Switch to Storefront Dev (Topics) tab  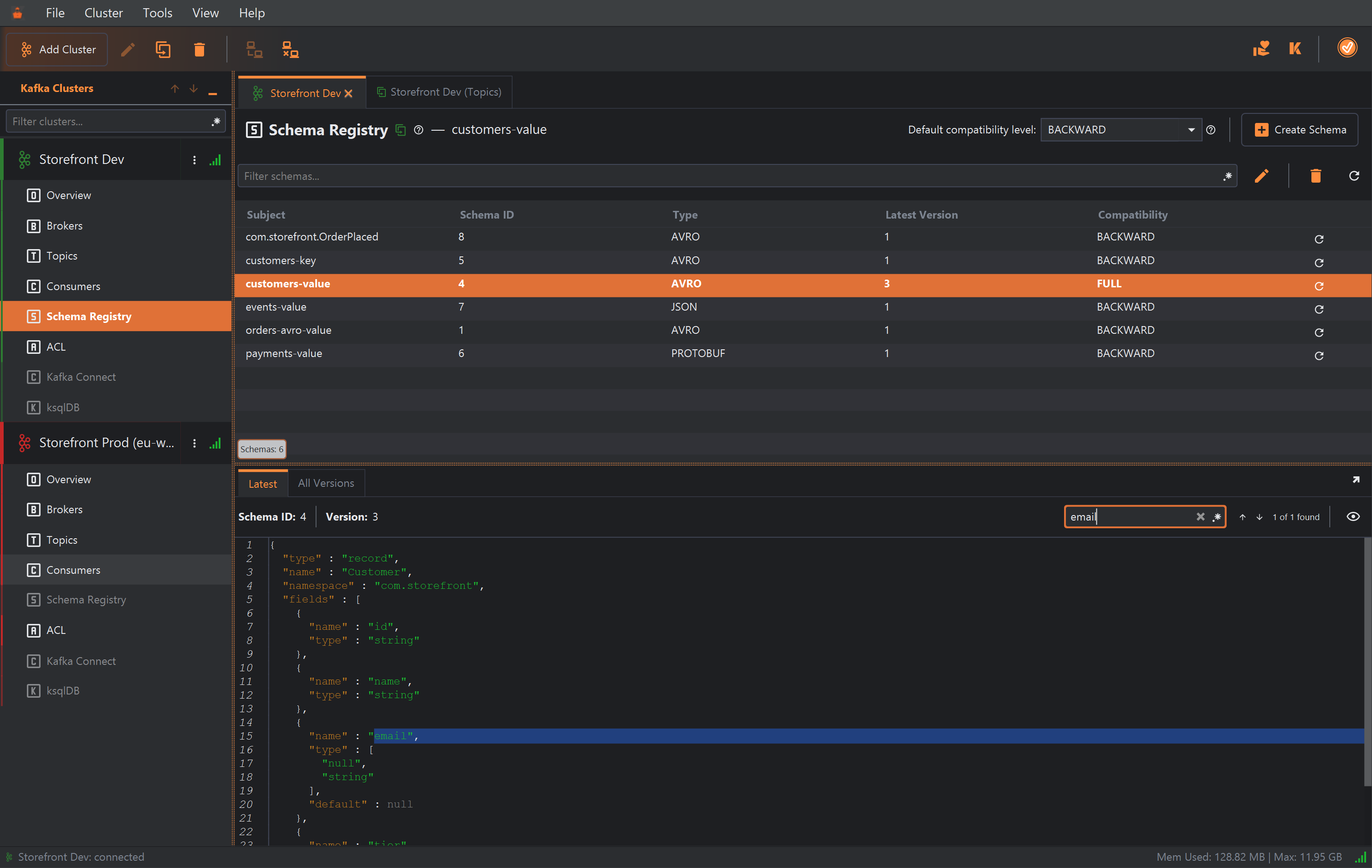pos(439,92)
